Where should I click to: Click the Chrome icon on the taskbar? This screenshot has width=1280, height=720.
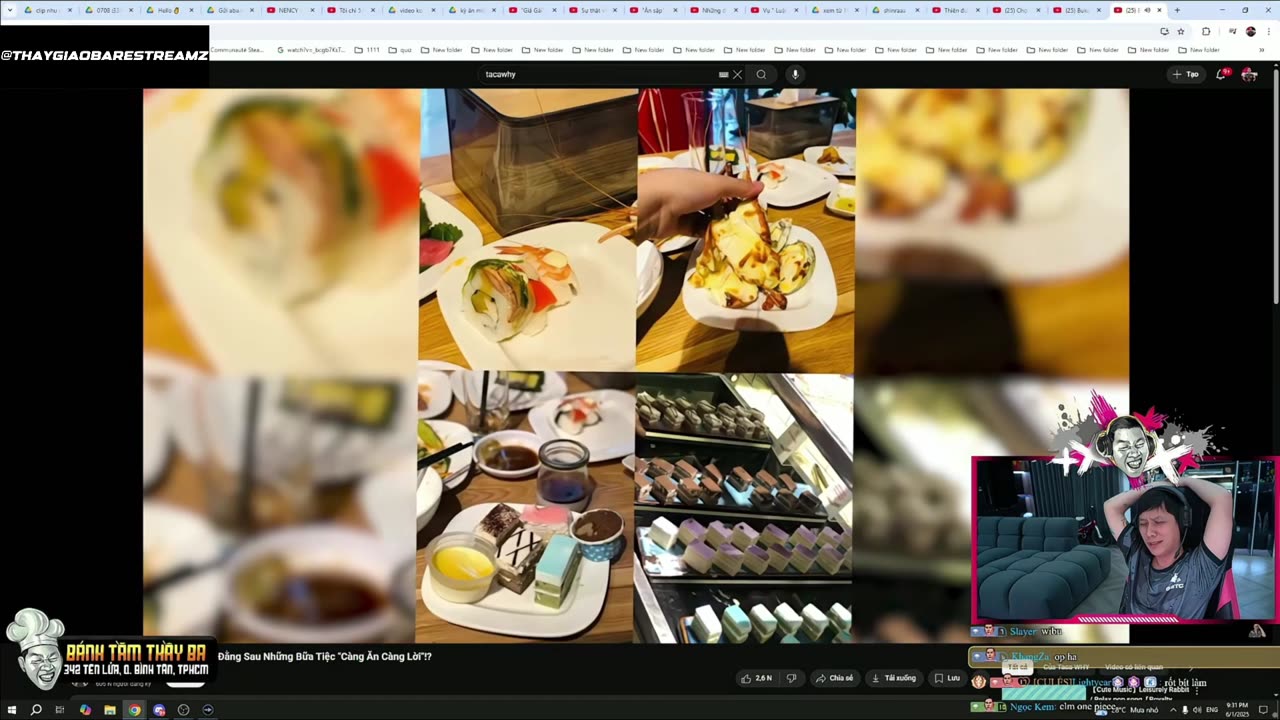click(134, 710)
